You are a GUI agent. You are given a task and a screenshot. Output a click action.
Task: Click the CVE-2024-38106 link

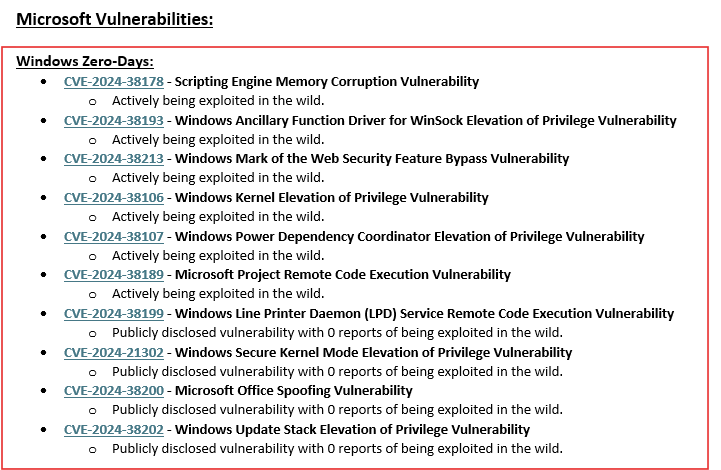(113, 198)
